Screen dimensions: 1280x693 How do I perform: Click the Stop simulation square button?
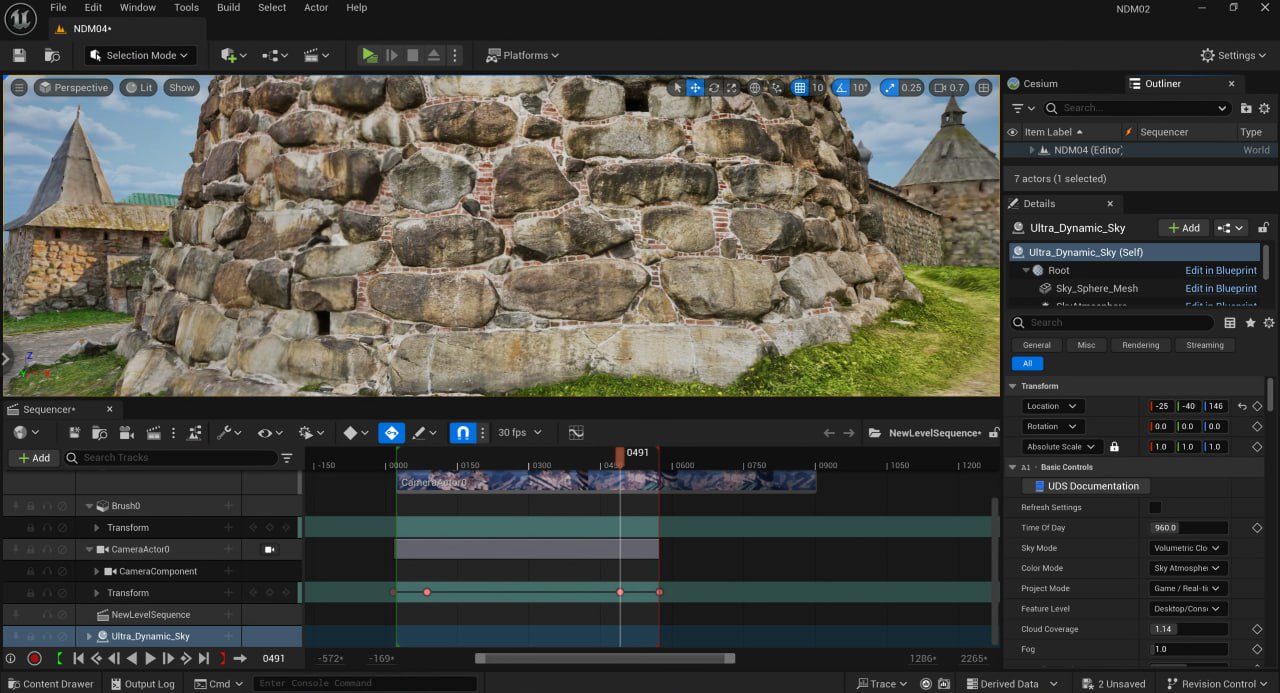tap(412, 55)
